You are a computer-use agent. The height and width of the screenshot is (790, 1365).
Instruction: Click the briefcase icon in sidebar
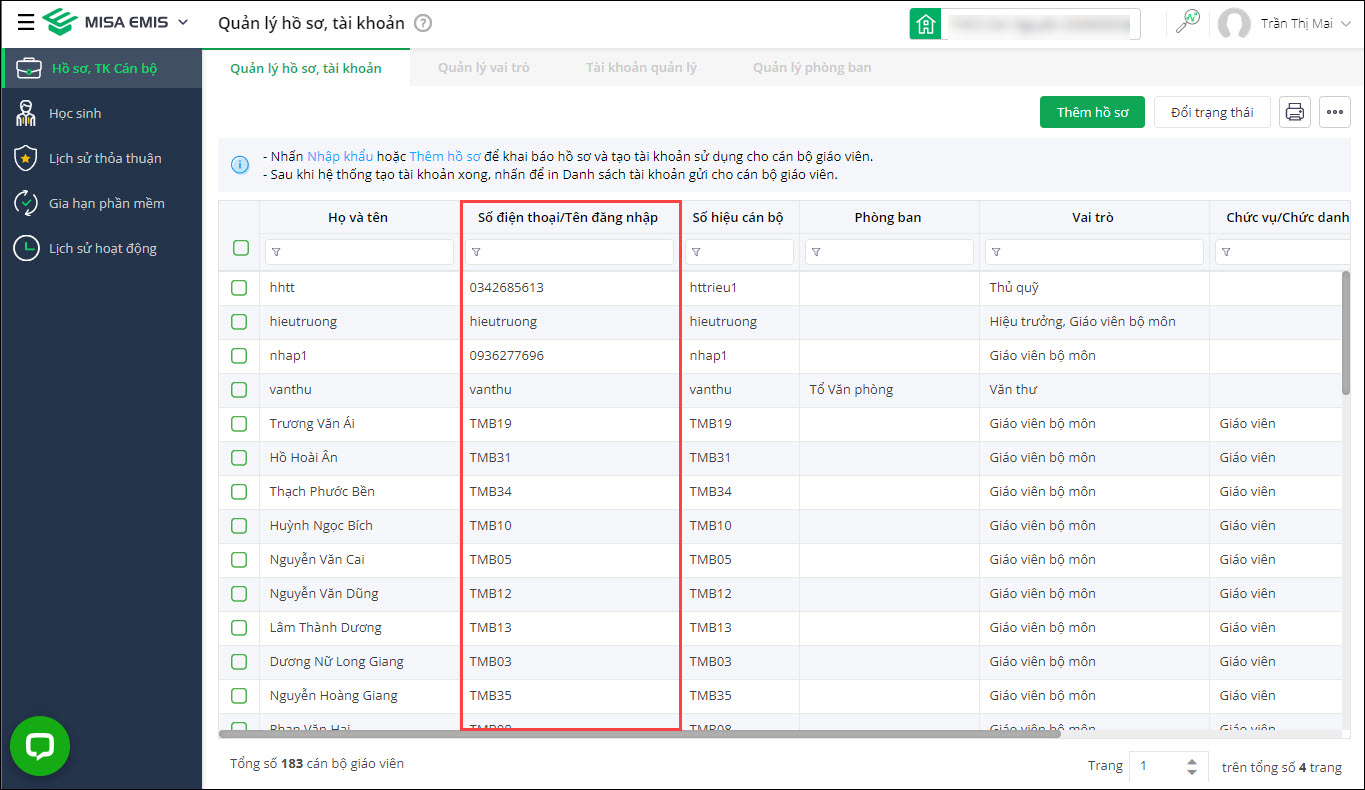click(29, 68)
